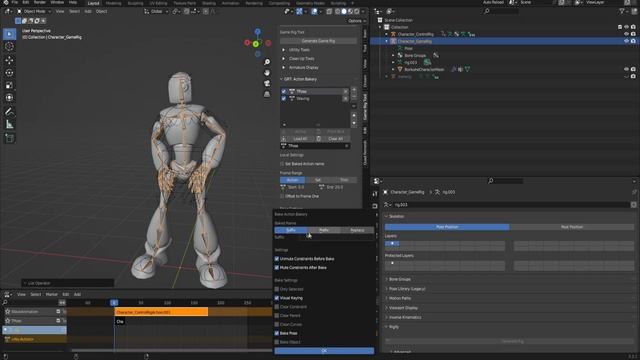Viewport: 640px width, 360px height.
Task: Select the Rotate tool
Action: (9, 73)
